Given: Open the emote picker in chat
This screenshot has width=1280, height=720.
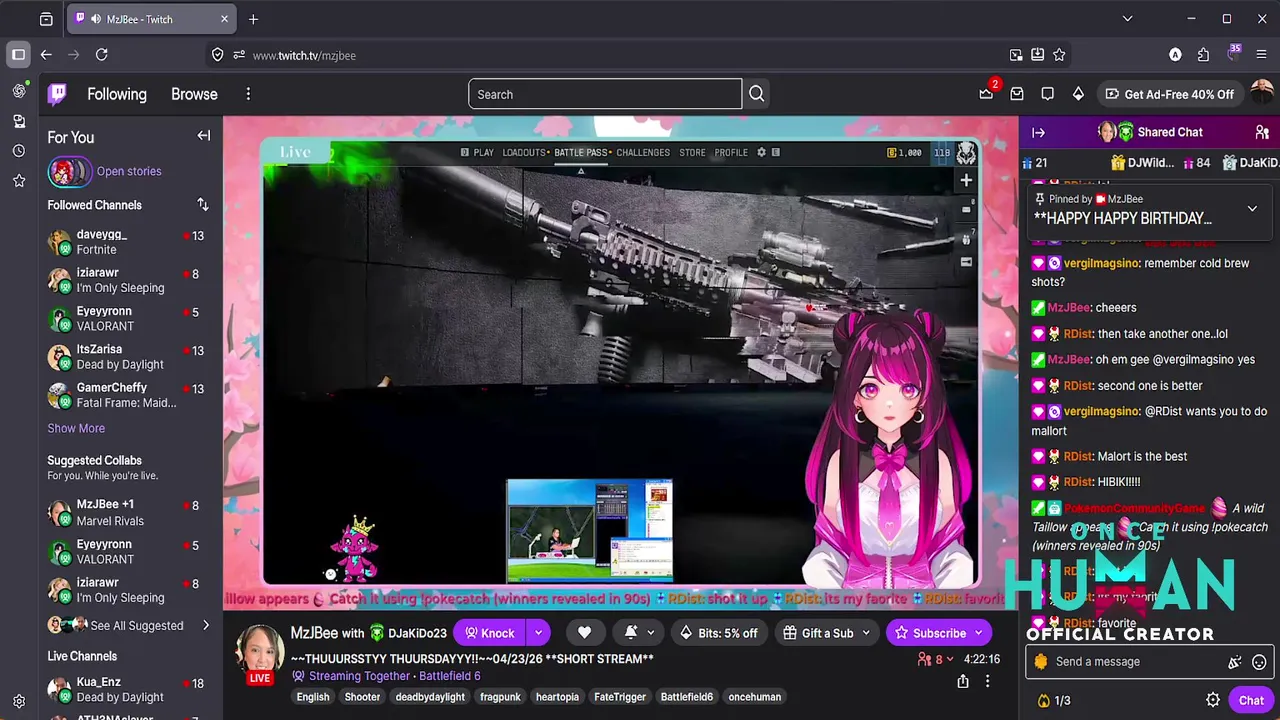Looking at the screenshot, I should click(x=1259, y=662).
